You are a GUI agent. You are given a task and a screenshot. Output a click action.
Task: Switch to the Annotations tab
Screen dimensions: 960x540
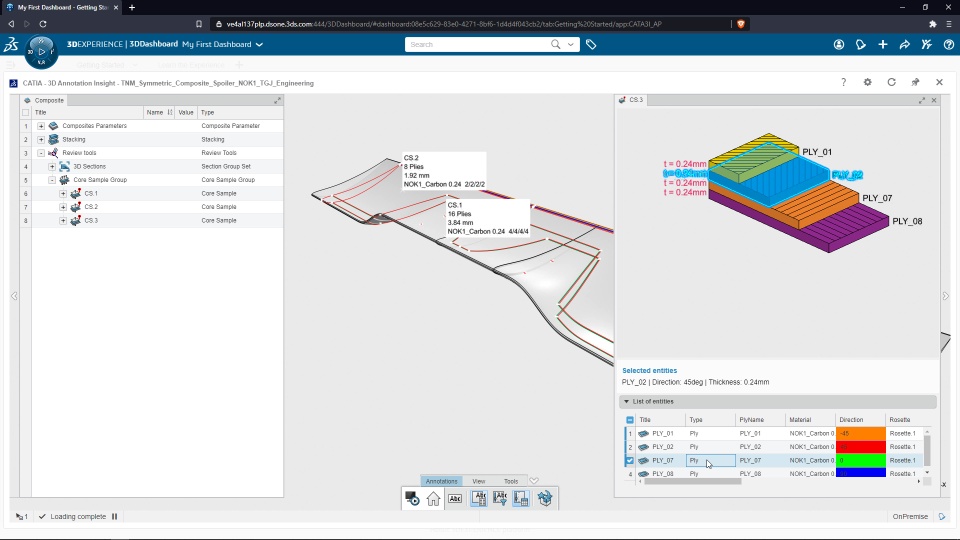(x=441, y=481)
